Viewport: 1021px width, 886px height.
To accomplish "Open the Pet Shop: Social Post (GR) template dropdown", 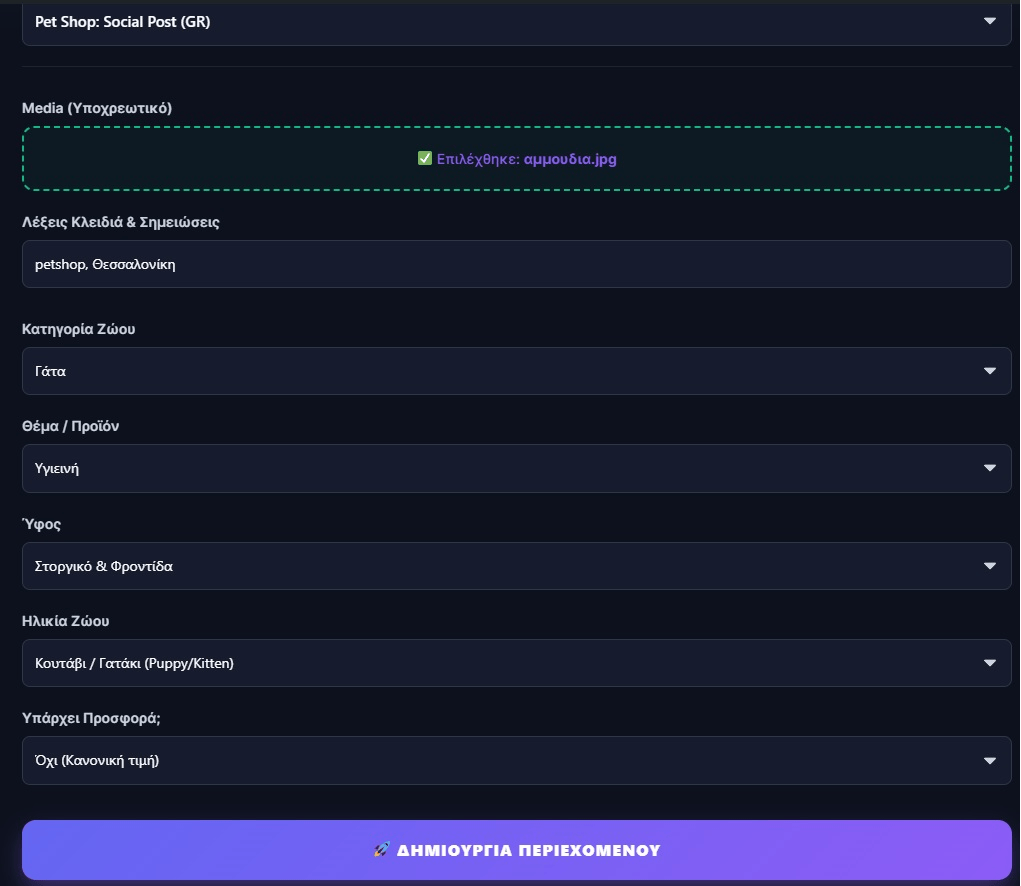I will point(516,22).
